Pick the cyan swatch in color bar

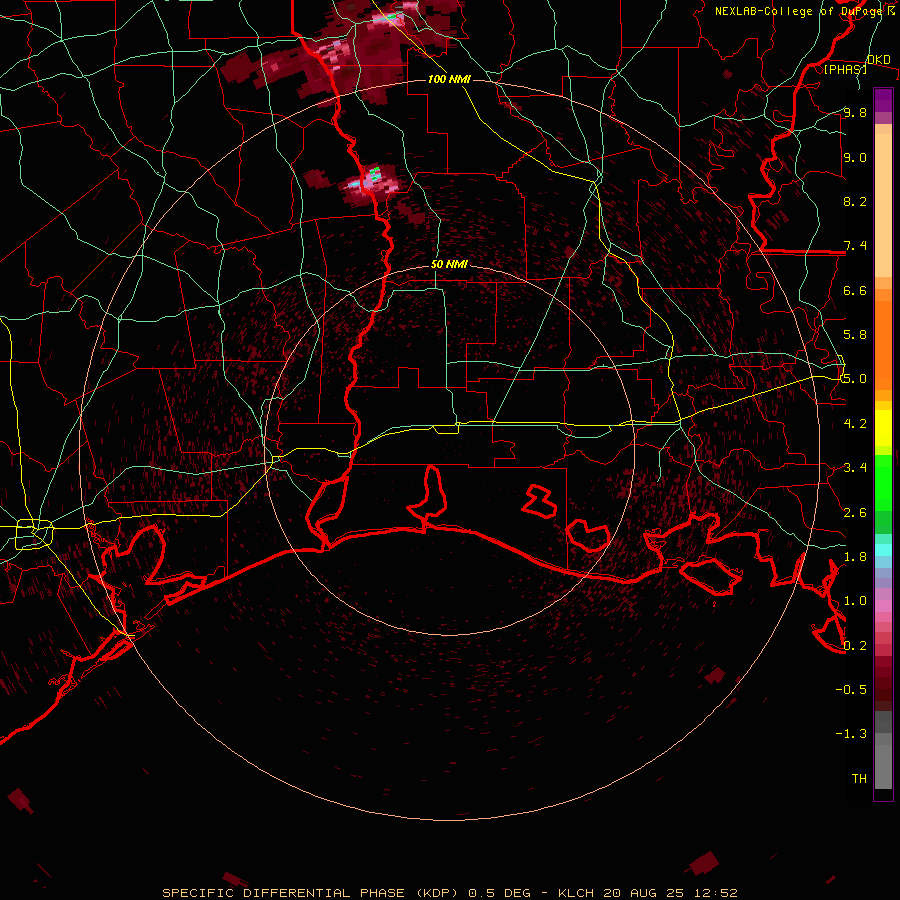point(883,550)
